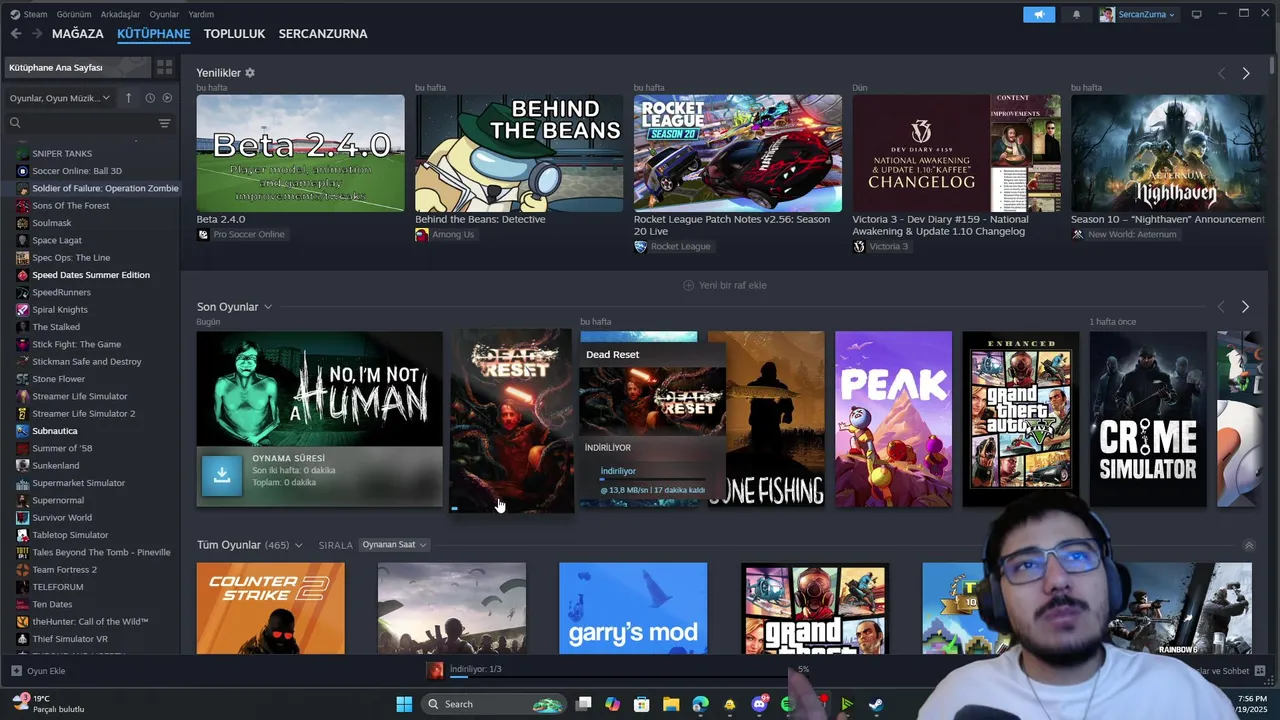Toggle show ready-to-play games icon

[167, 98]
